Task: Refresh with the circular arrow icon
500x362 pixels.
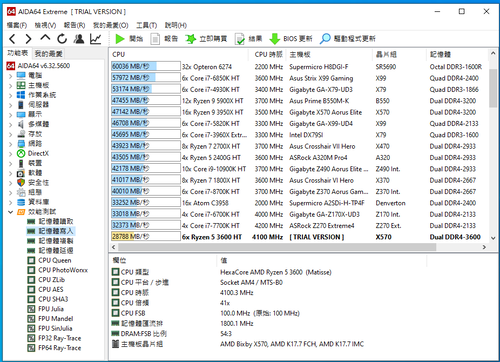Action: click(62, 39)
